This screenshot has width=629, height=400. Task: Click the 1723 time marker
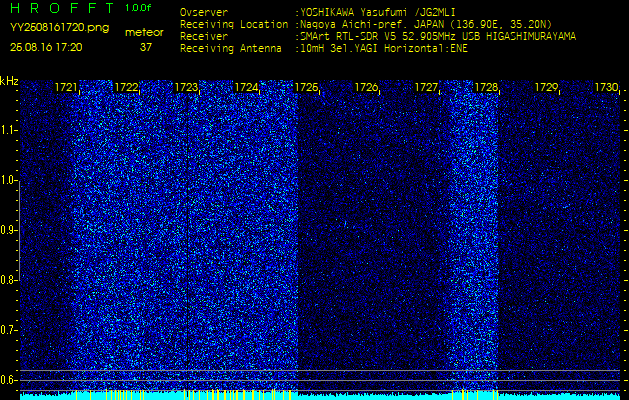click(x=186, y=87)
